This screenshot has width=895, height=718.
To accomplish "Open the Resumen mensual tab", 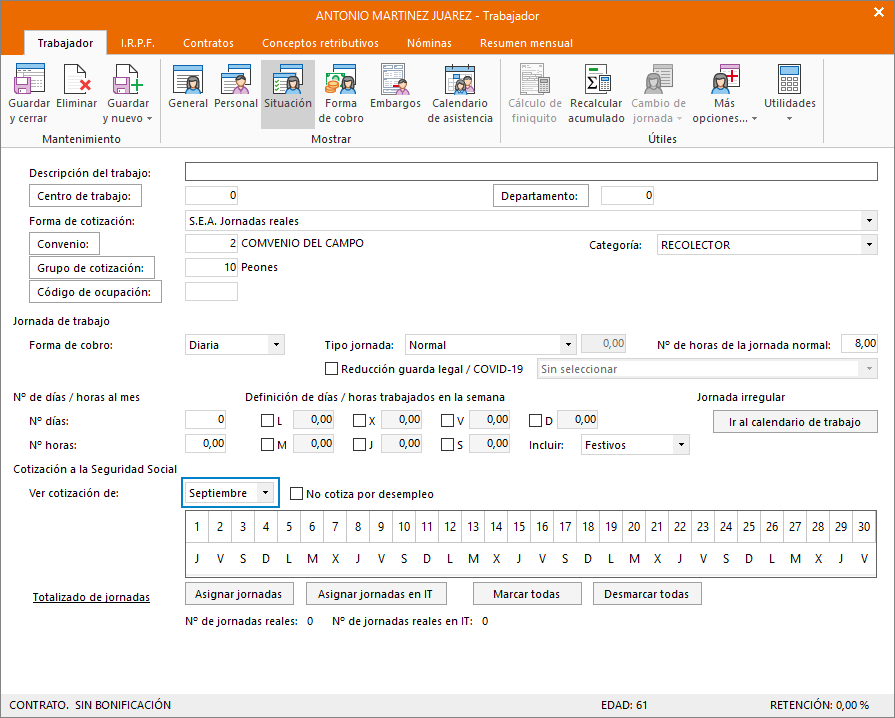I will tap(526, 43).
